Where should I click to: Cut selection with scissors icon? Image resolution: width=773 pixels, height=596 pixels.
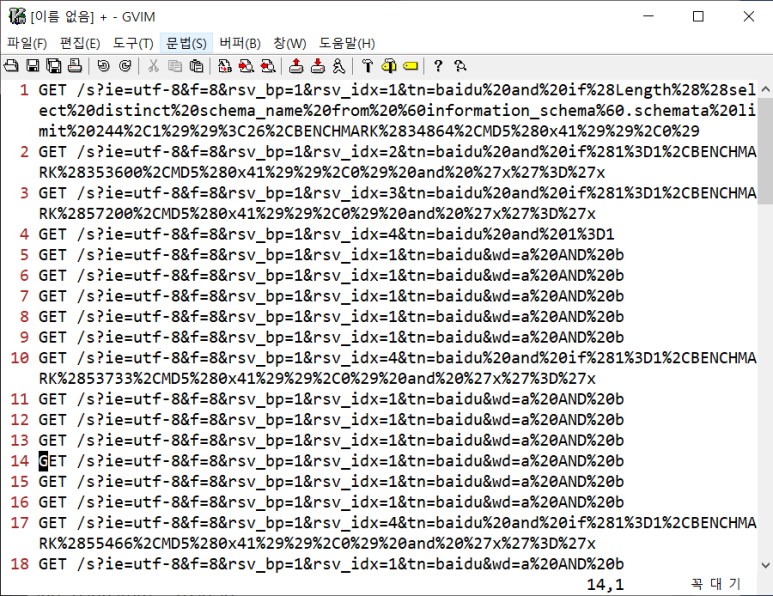pyautogui.click(x=153, y=66)
